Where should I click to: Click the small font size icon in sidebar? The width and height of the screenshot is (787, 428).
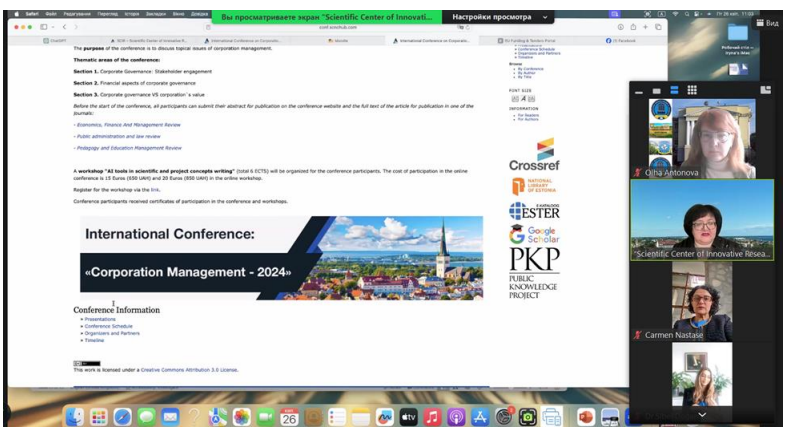pos(515,99)
